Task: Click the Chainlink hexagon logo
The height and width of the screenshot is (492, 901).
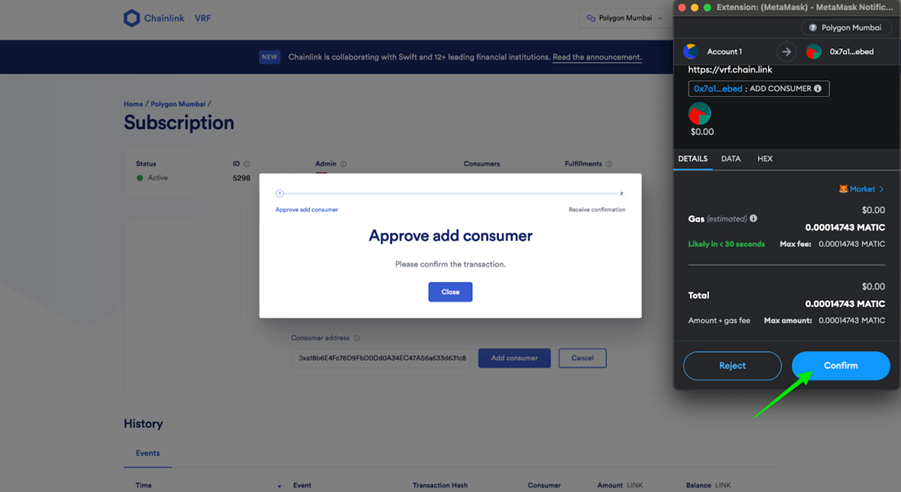Action: (x=132, y=18)
